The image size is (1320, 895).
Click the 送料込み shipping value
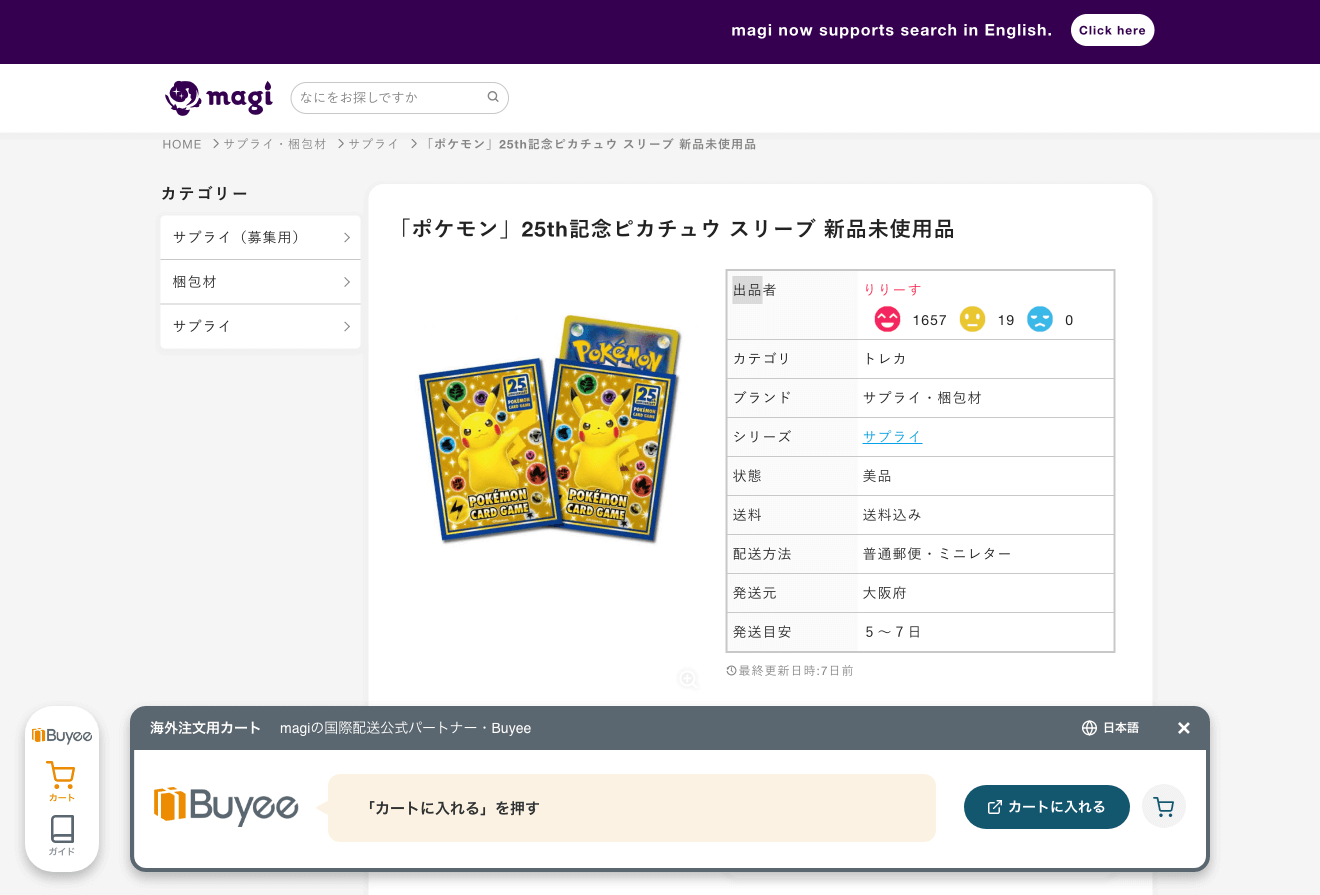click(892, 514)
